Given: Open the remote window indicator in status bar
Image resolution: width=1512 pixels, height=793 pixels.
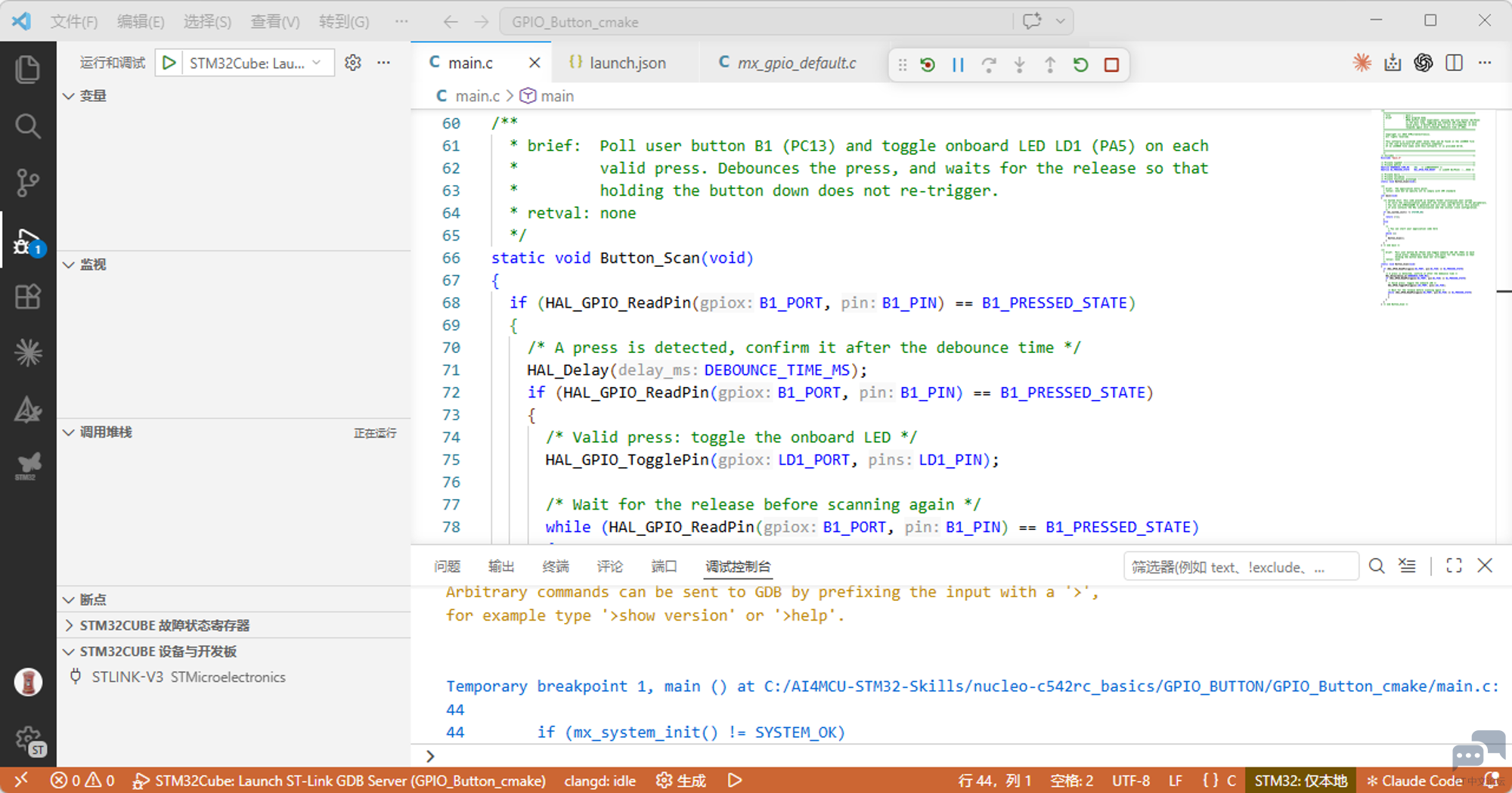Looking at the screenshot, I should pyautogui.click(x=21, y=780).
